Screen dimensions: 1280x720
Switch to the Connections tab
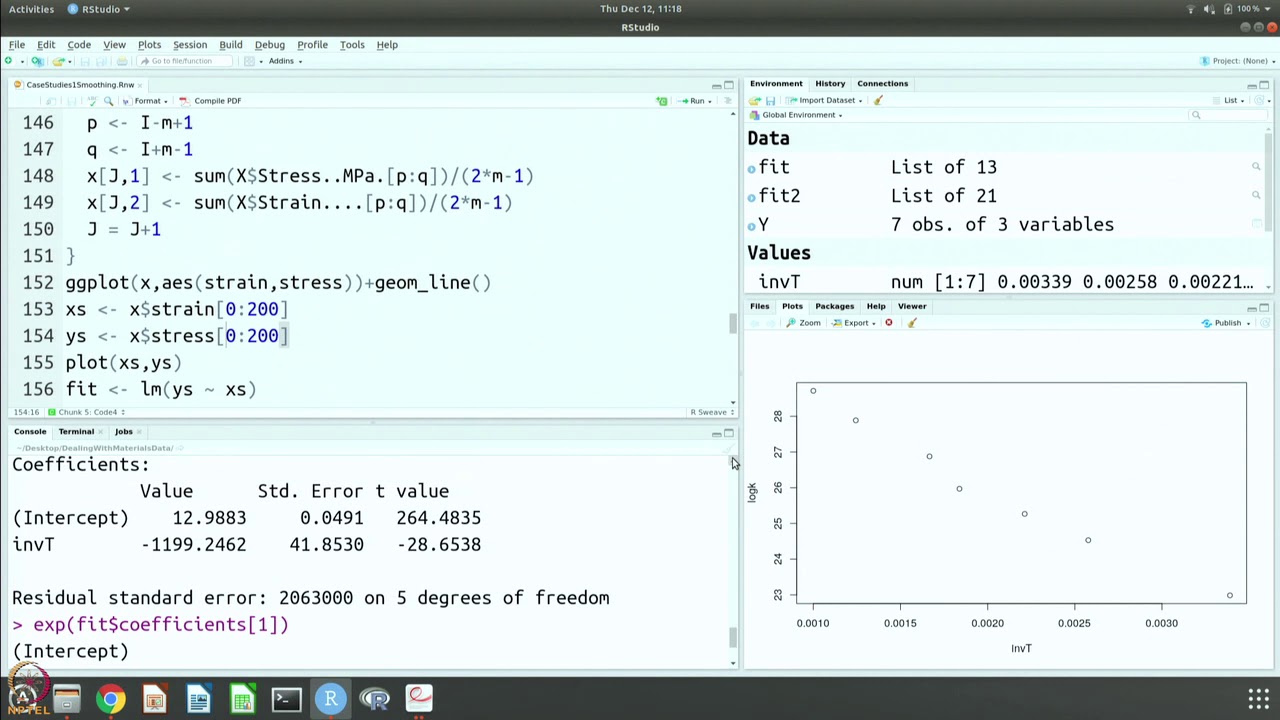tap(882, 83)
